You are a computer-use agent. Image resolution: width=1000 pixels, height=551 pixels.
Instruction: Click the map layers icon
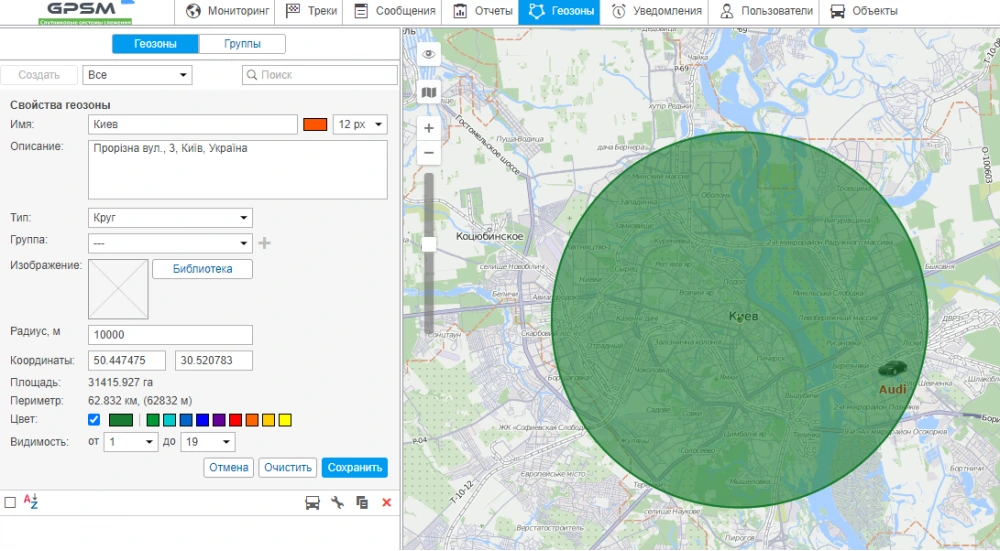click(429, 93)
